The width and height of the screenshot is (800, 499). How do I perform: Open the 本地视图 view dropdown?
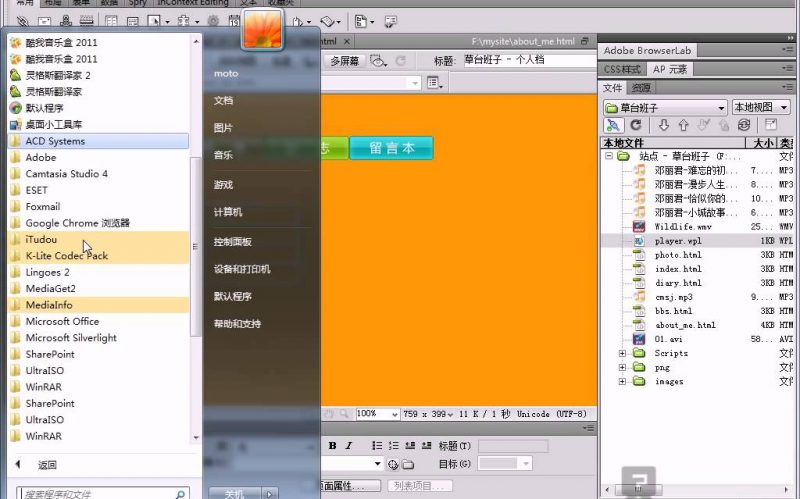(x=762, y=107)
